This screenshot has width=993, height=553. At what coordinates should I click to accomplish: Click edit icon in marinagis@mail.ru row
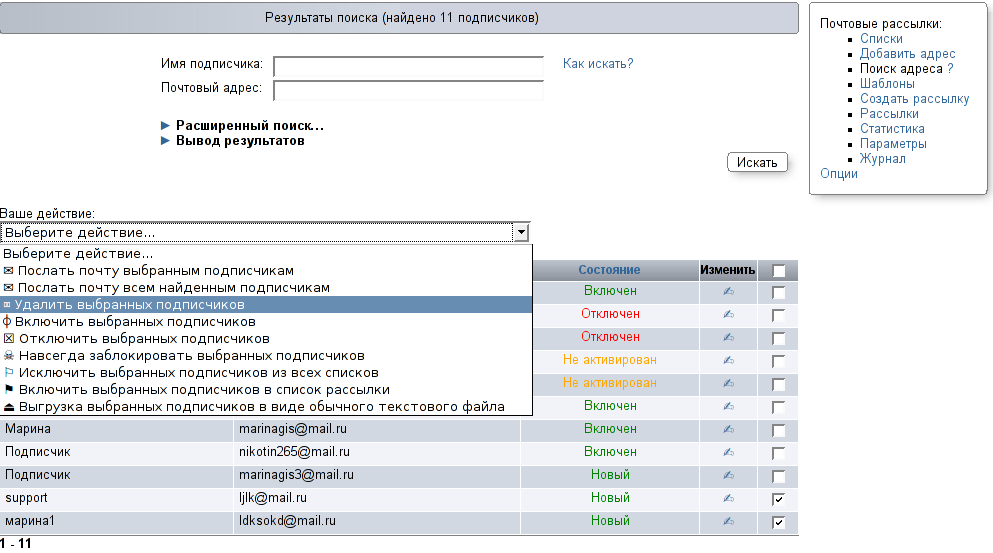click(728, 429)
